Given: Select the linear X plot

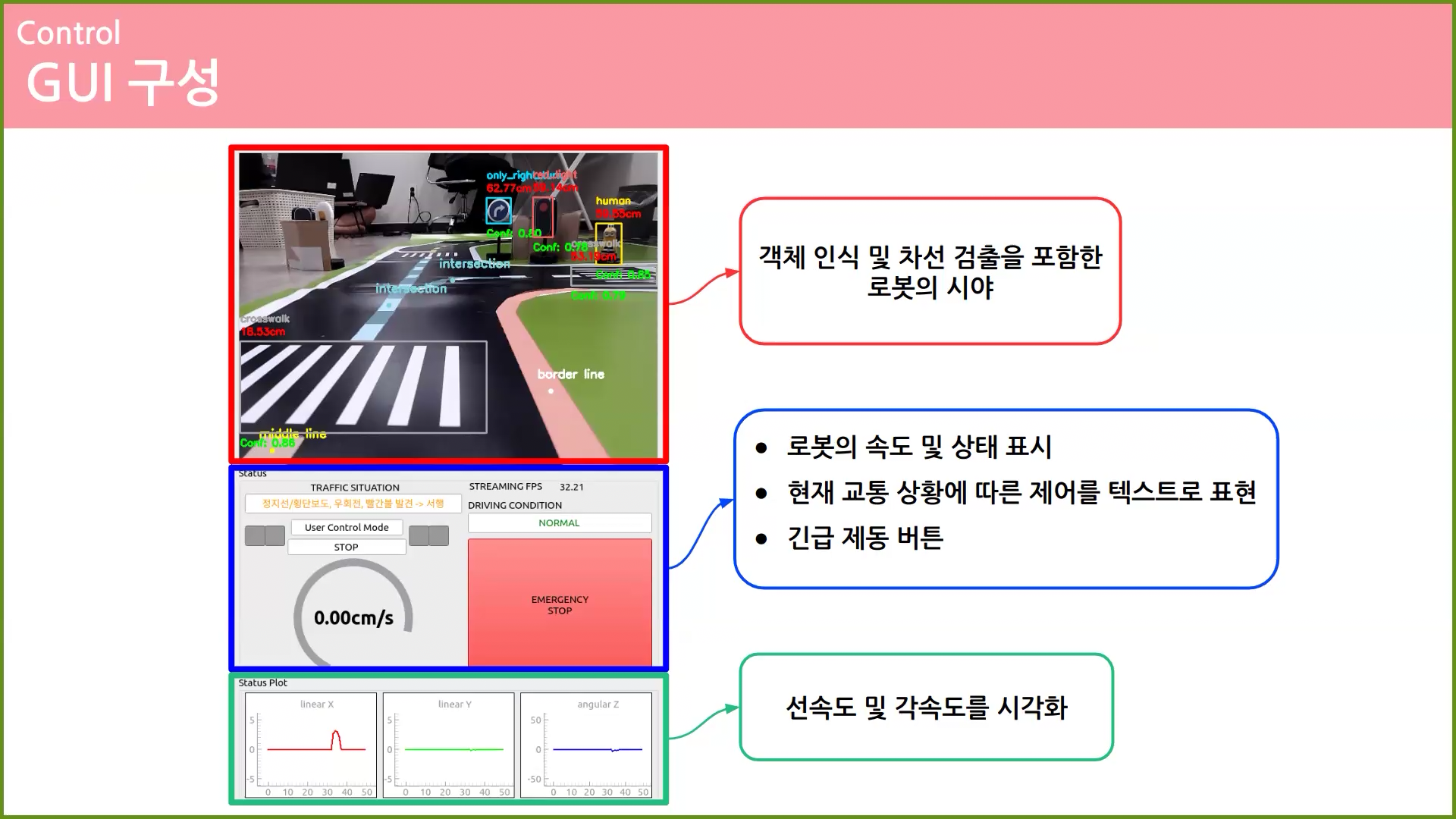Looking at the screenshot, I should coord(311,745).
